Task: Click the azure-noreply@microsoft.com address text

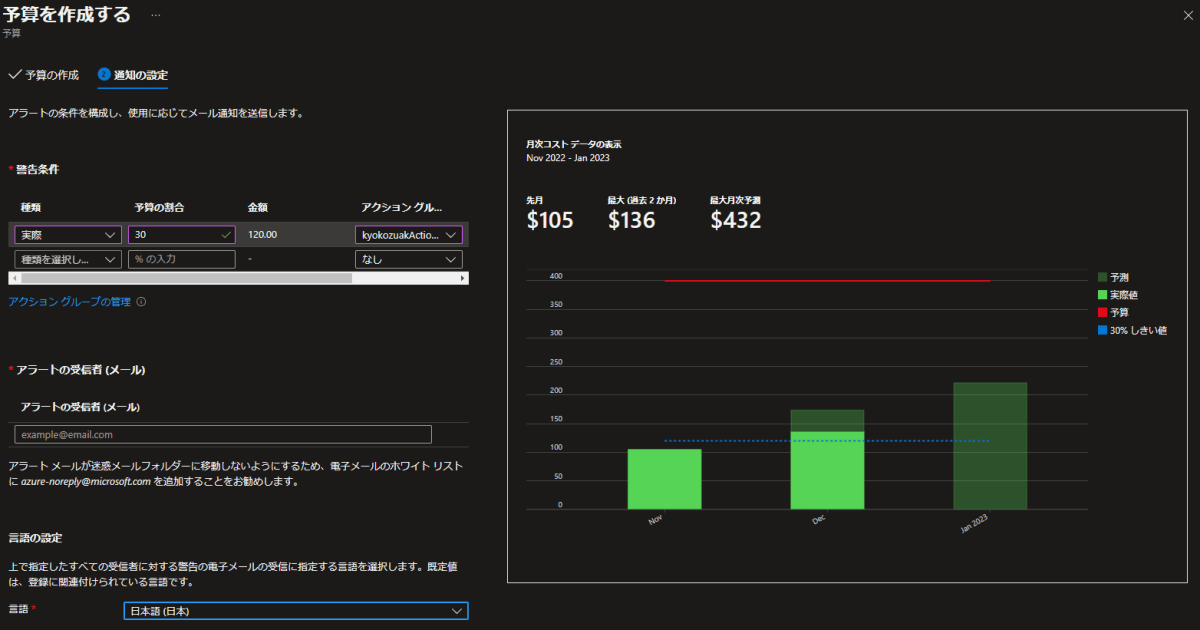Action: pyautogui.click(x=85, y=481)
